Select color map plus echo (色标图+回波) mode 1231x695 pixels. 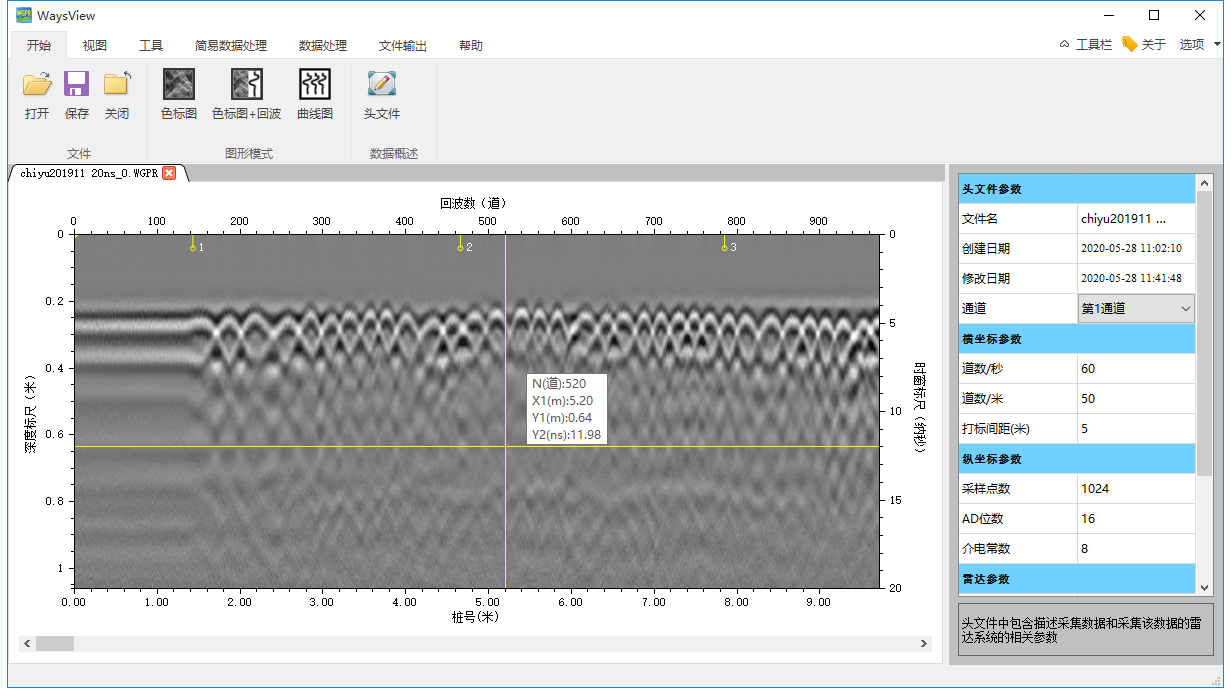point(246,84)
